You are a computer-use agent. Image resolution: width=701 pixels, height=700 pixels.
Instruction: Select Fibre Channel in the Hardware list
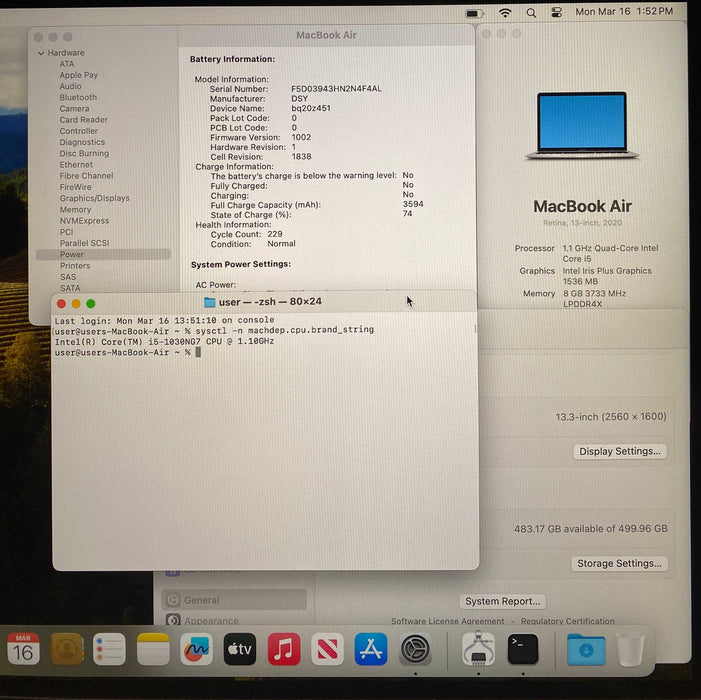[86, 176]
